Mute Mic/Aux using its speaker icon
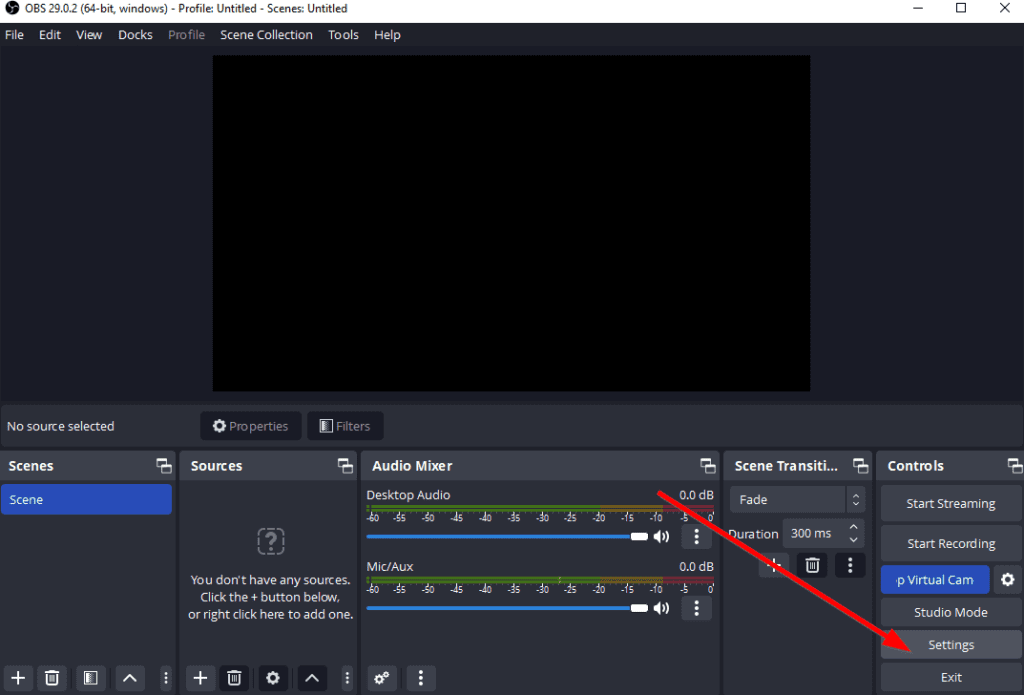This screenshot has height=695, width=1024. (x=661, y=608)
